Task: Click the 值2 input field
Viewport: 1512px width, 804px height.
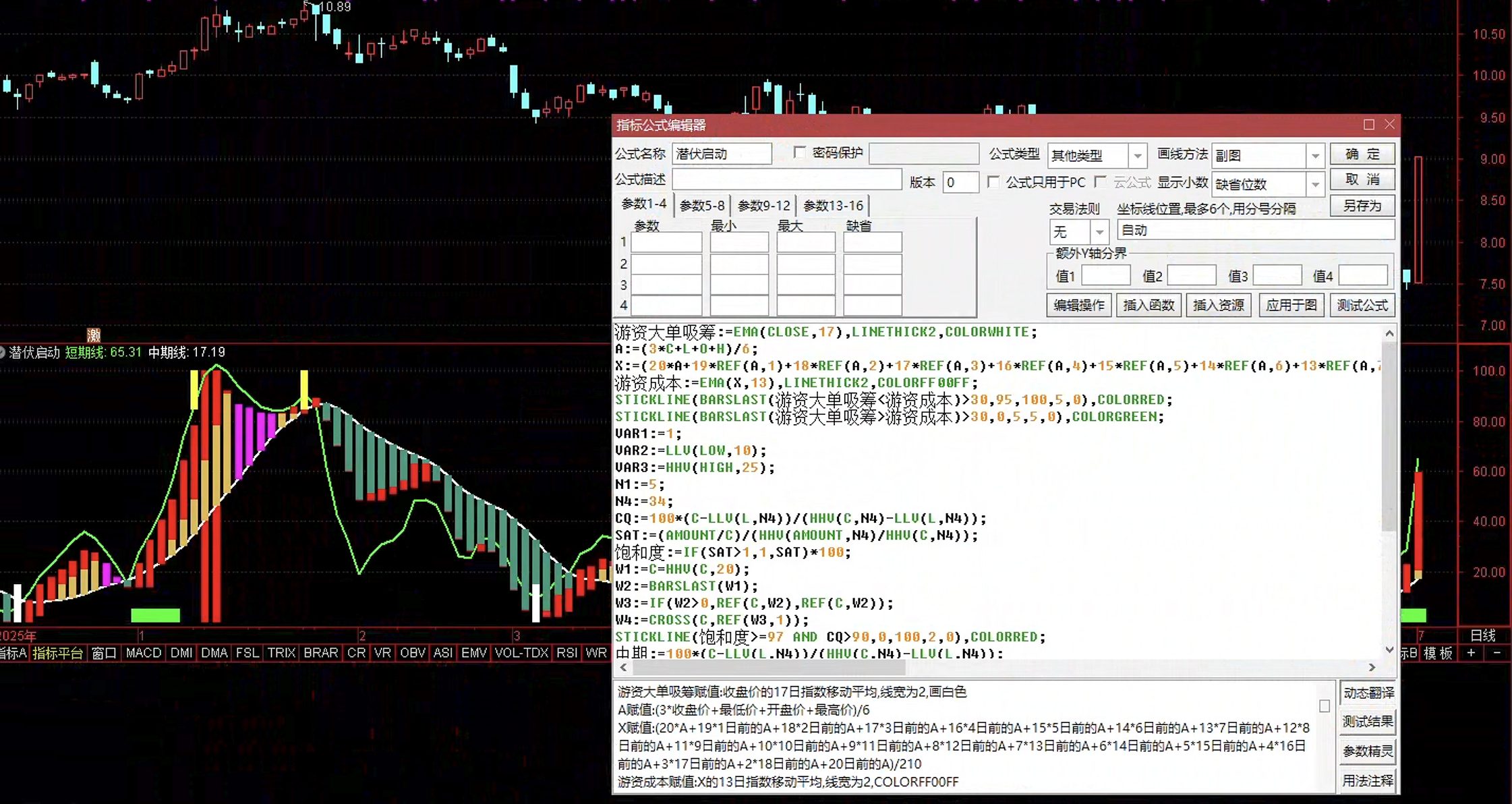Action: (x=1192, y=275)
